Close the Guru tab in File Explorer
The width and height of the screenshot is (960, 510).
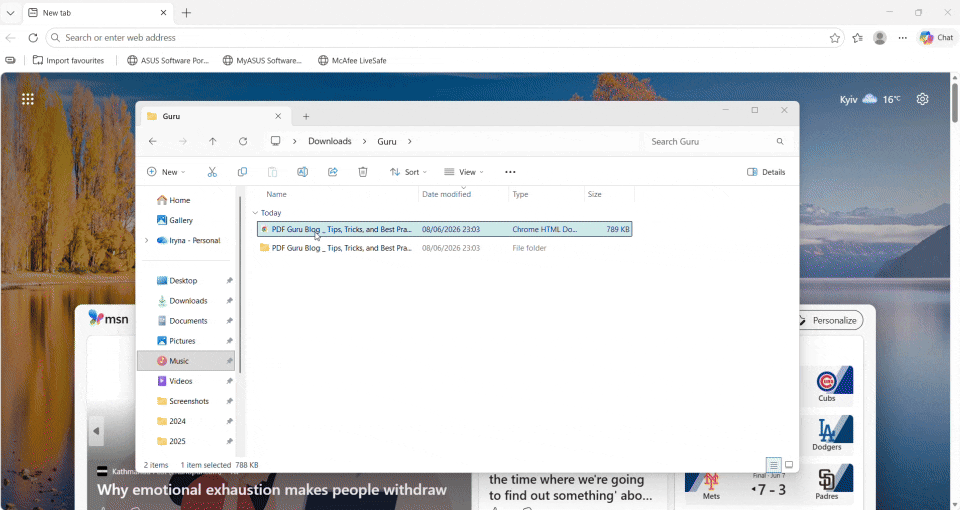click(x=278, y=116)
